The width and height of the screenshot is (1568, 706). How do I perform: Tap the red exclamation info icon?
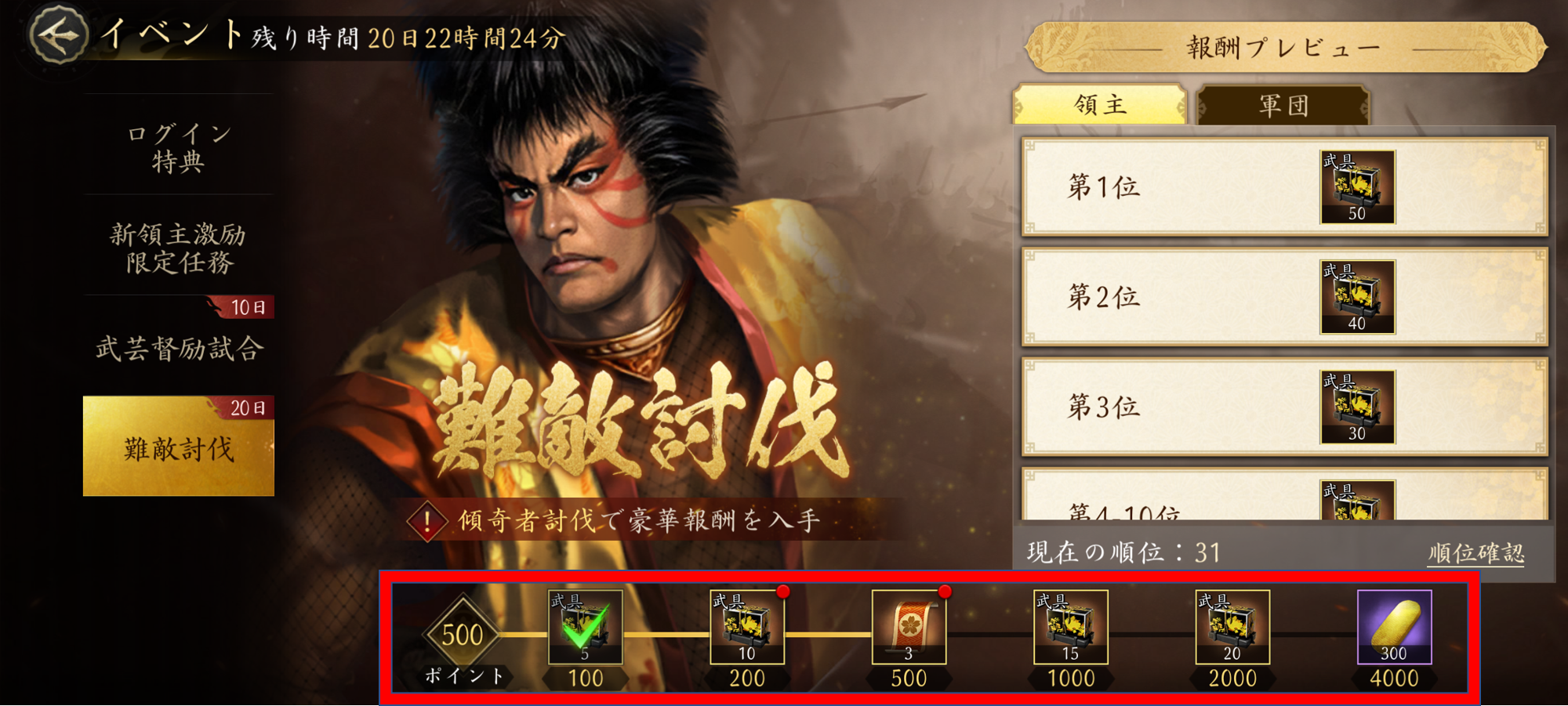(426, 520)
